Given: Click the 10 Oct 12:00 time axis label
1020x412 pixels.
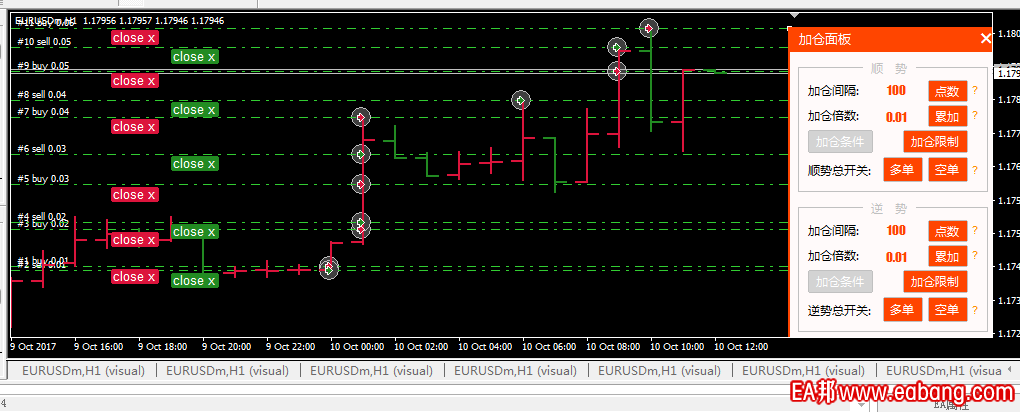Looking at the screenshot, I should coord(741,347).
